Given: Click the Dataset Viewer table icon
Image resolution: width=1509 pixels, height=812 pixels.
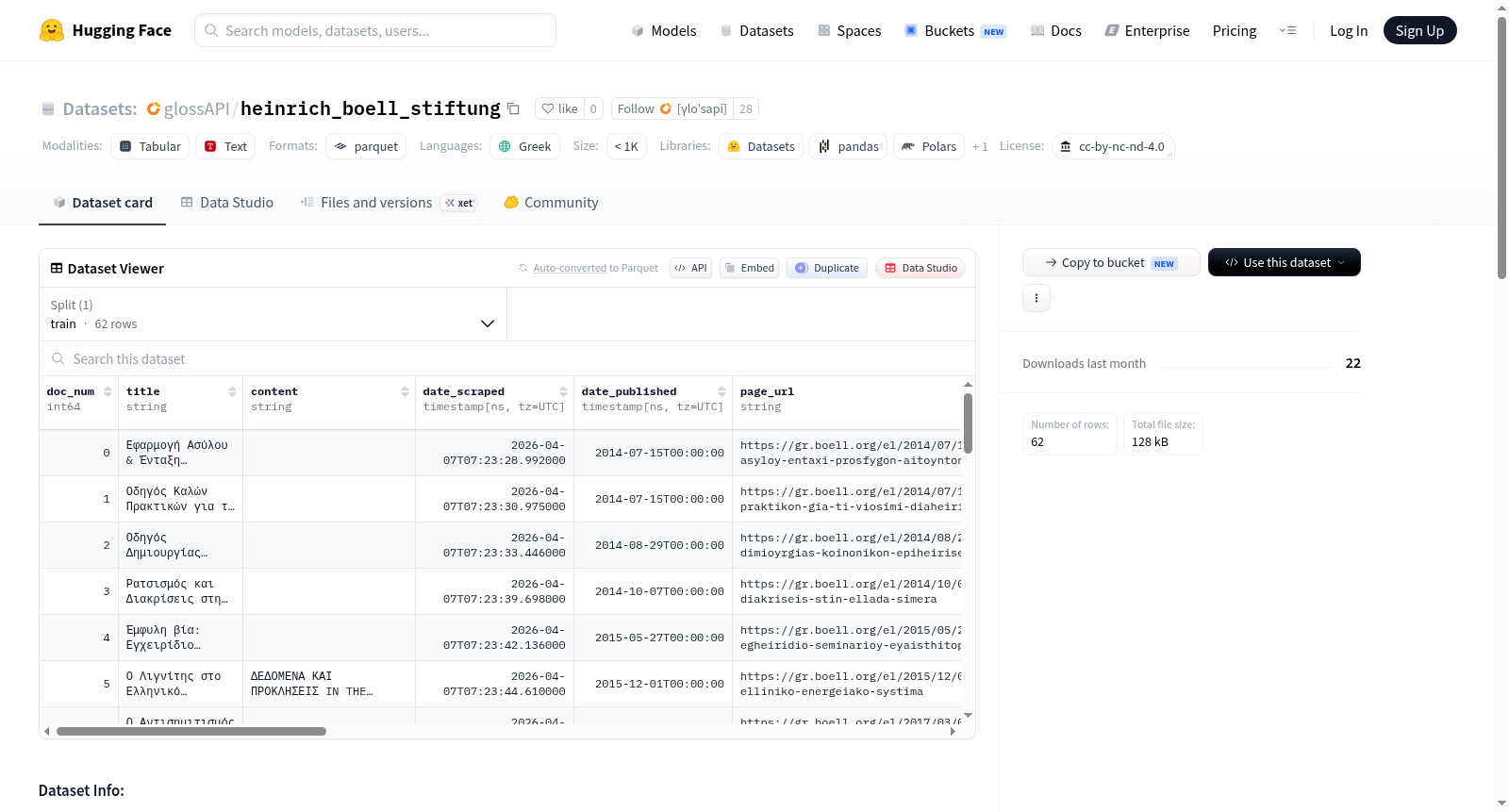Looking at the screenshot, I should click(x=57, y=268).
